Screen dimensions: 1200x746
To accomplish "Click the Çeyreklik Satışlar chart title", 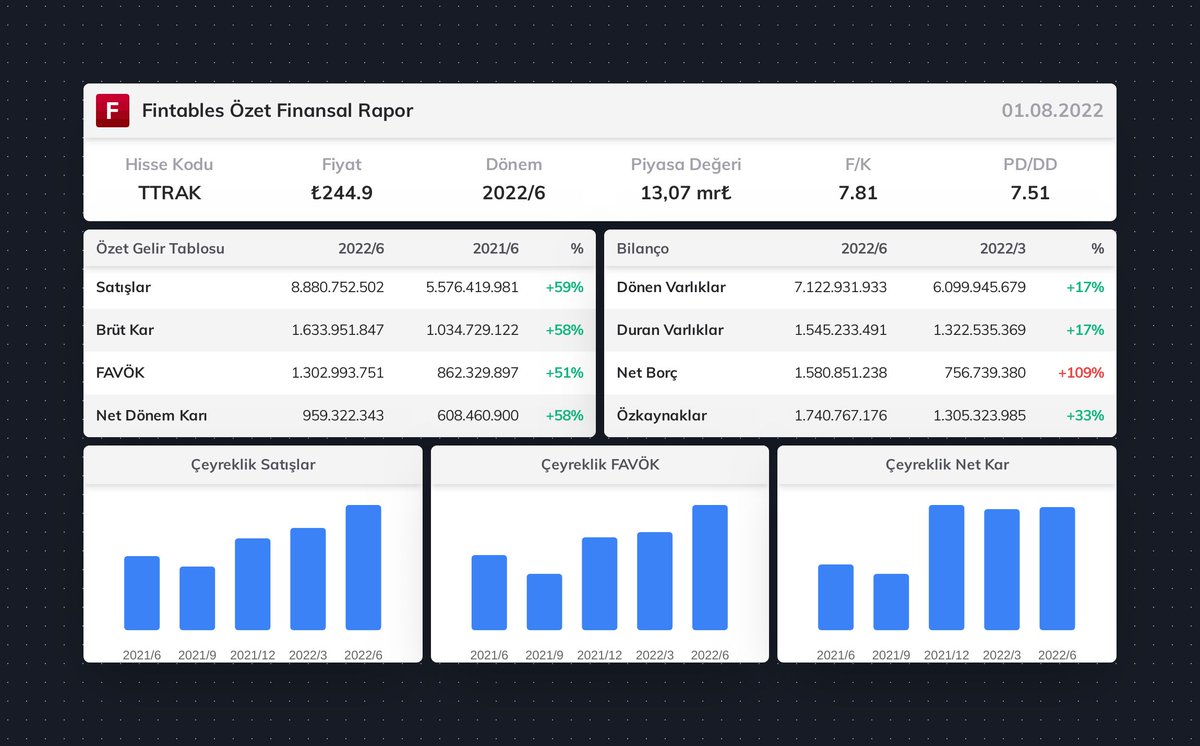I will 253,465.
